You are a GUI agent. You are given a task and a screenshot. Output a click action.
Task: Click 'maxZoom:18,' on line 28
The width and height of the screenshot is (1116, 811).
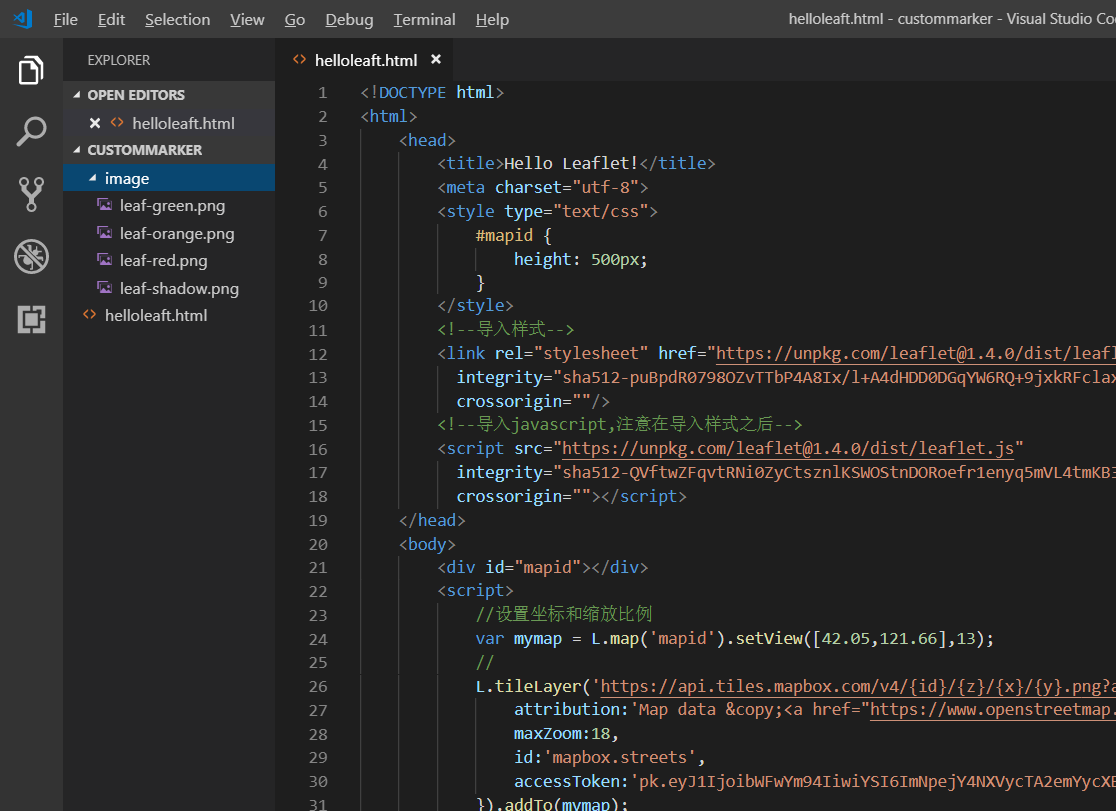567,733
